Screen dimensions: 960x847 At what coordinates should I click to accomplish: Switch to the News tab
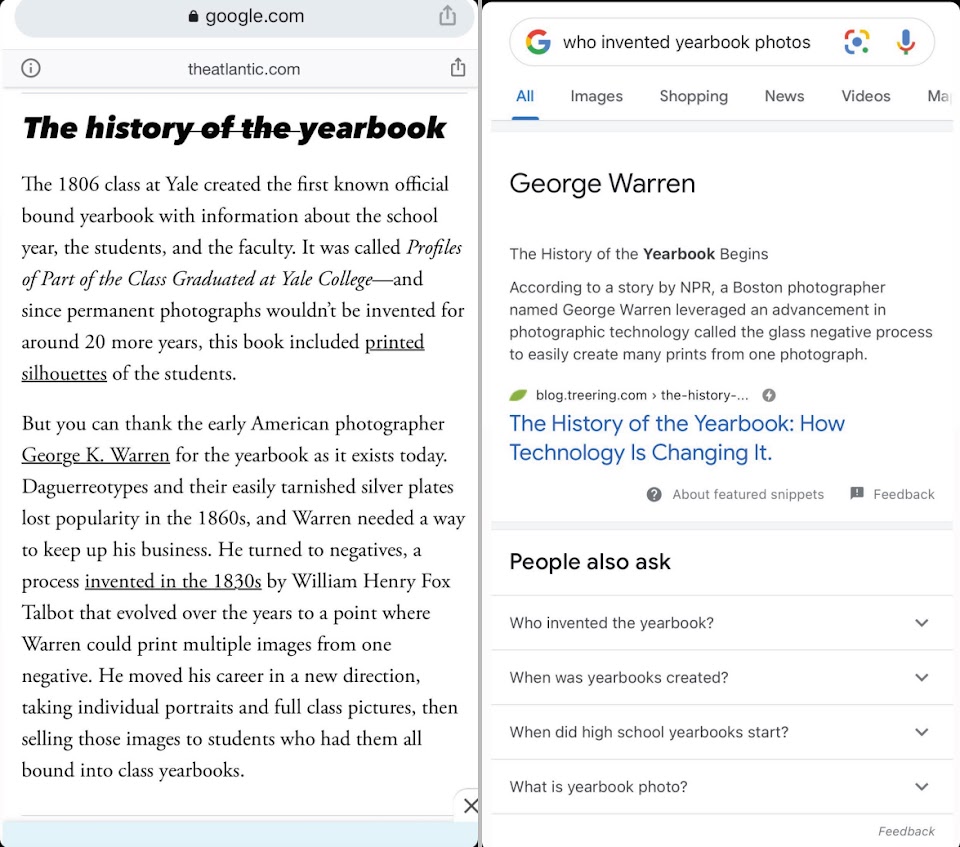784,96
